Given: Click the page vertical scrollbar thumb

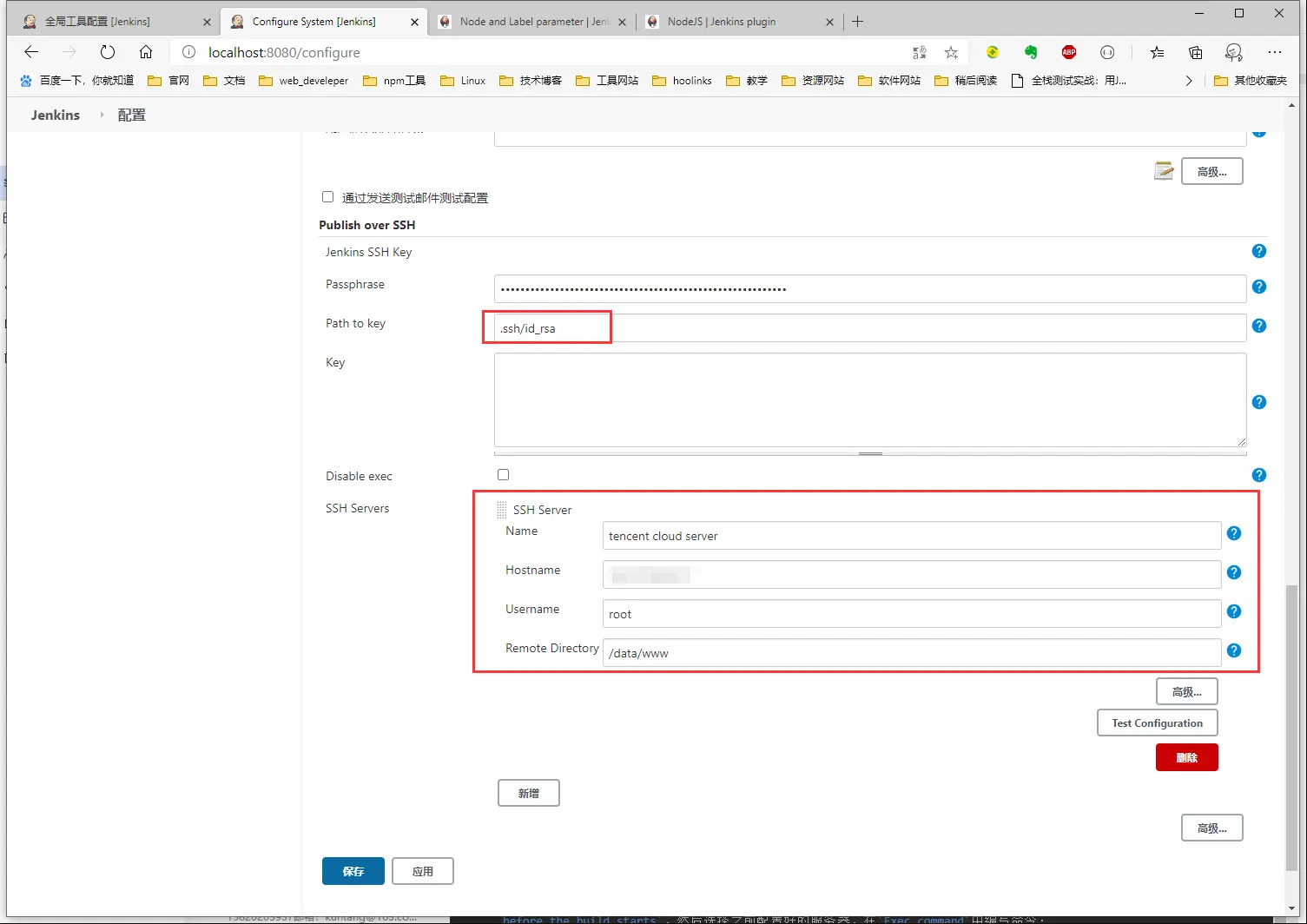Looking at the screenshot, I should click(1291, 728).
